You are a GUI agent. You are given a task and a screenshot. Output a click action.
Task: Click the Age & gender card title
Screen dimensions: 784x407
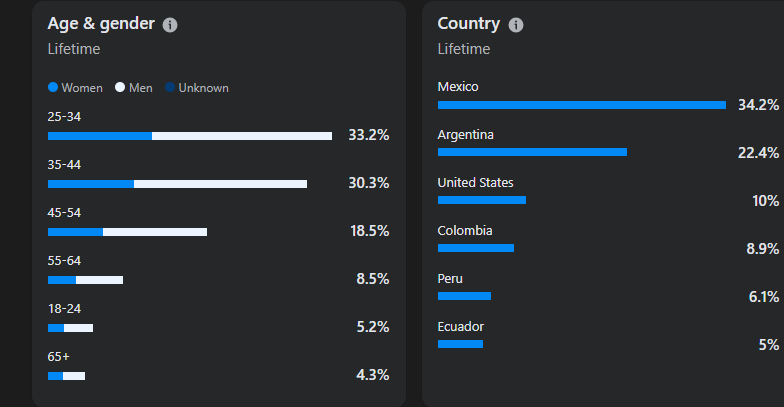[x=101, y=24]
